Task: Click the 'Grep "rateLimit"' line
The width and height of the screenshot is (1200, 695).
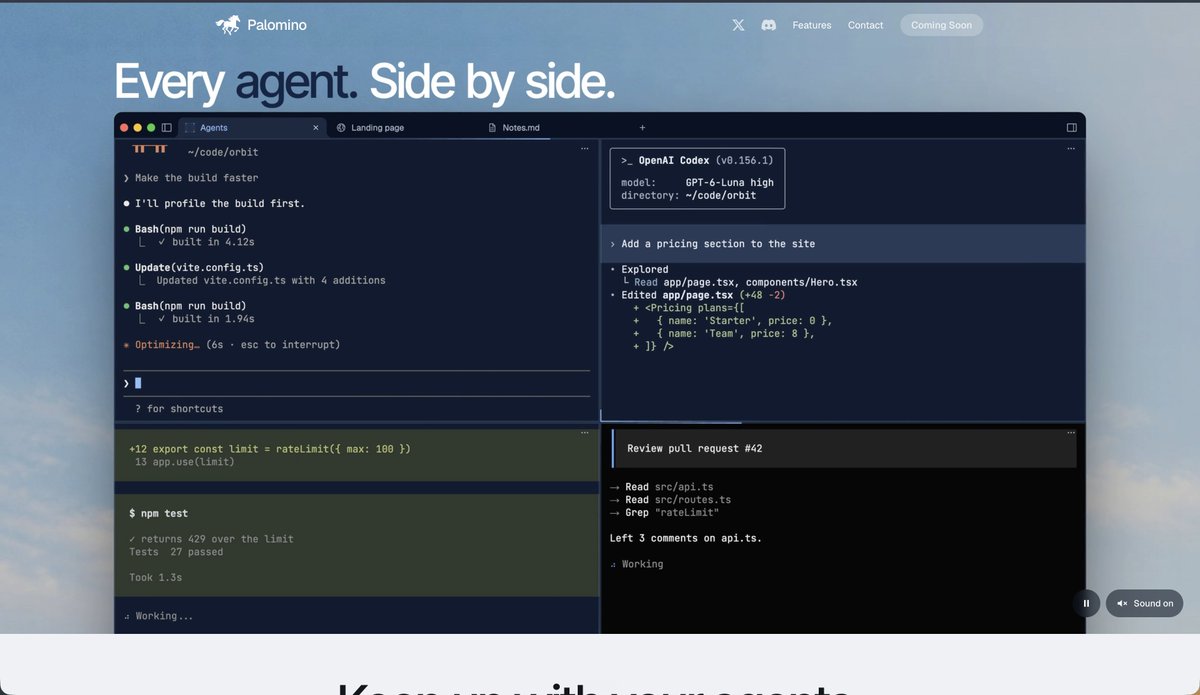Action: pos(664,513)
